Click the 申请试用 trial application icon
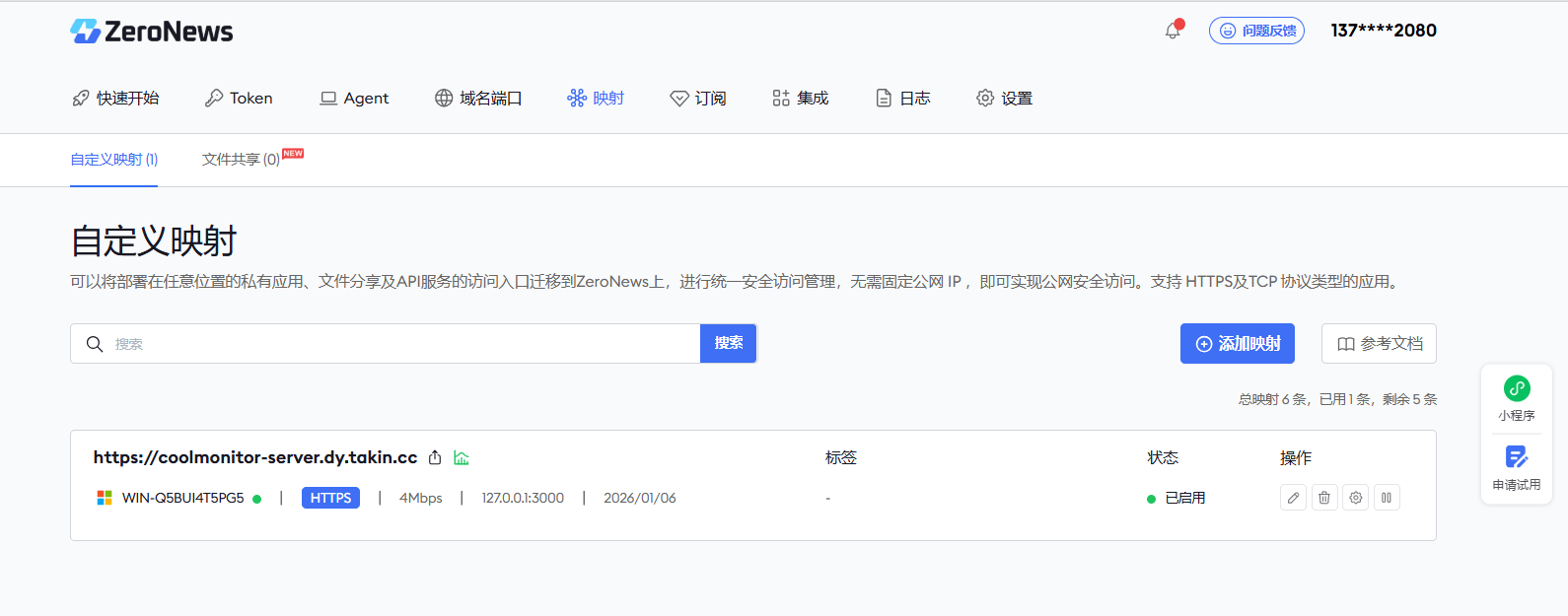 tap(1517, 457)
